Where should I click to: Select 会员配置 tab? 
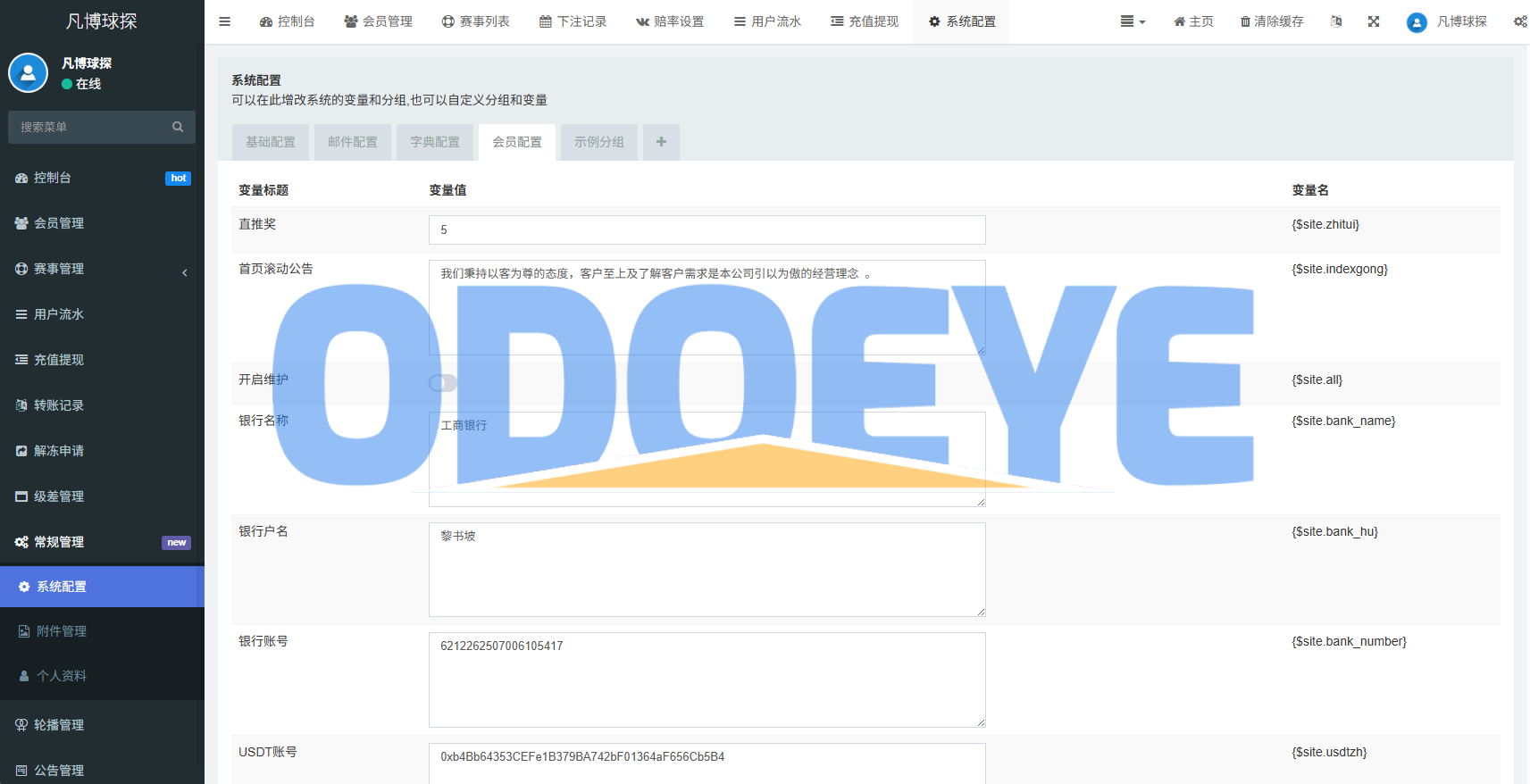(517, 142)
